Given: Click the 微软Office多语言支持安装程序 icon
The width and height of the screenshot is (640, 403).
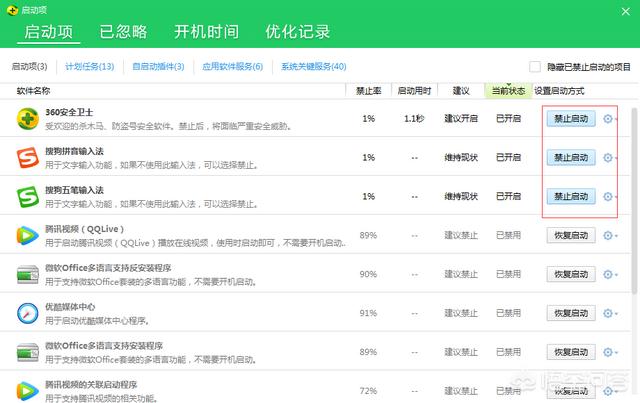Looking at the screenshot, I should coord(28,352).
